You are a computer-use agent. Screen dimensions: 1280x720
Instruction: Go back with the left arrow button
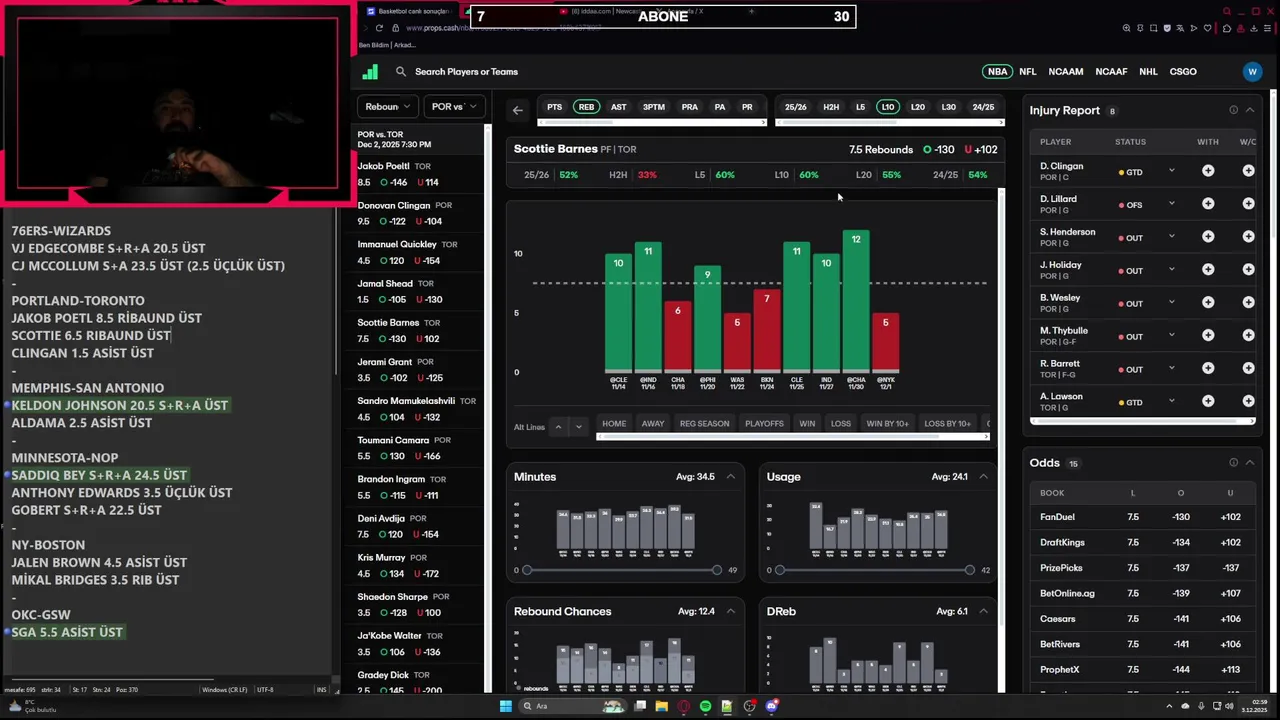point(517,110)
